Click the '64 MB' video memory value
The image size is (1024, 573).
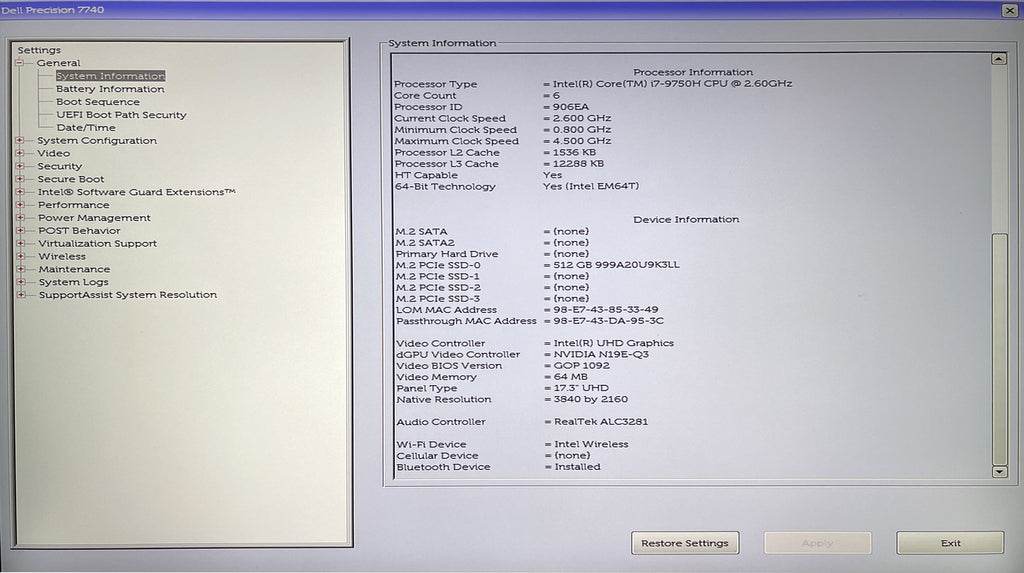pos(571,376)
